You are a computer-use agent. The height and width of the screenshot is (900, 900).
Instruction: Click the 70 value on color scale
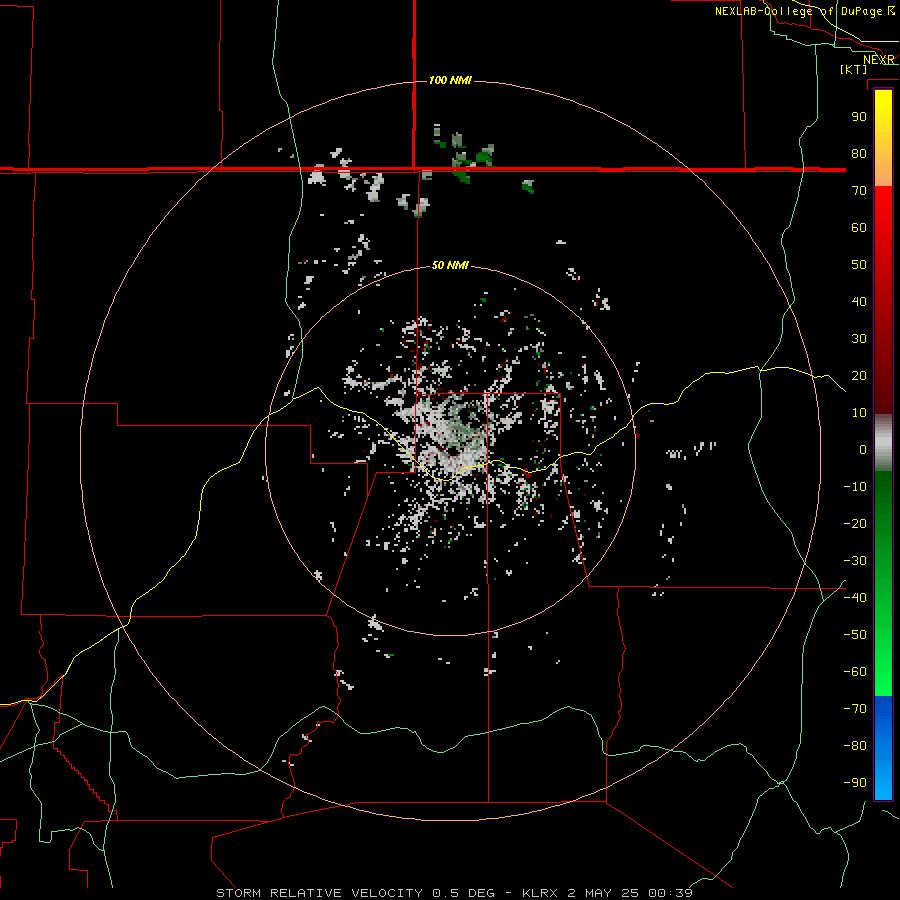(859, 191)
